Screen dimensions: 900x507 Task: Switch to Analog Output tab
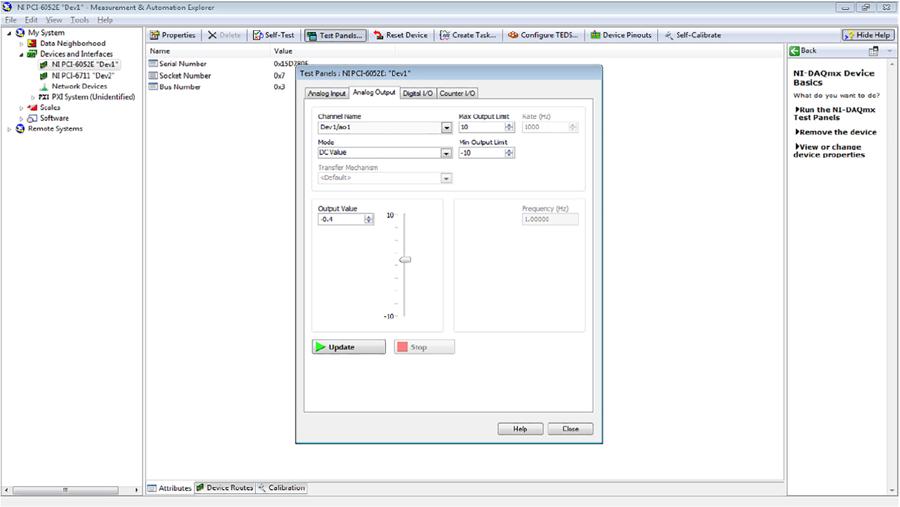374,92
